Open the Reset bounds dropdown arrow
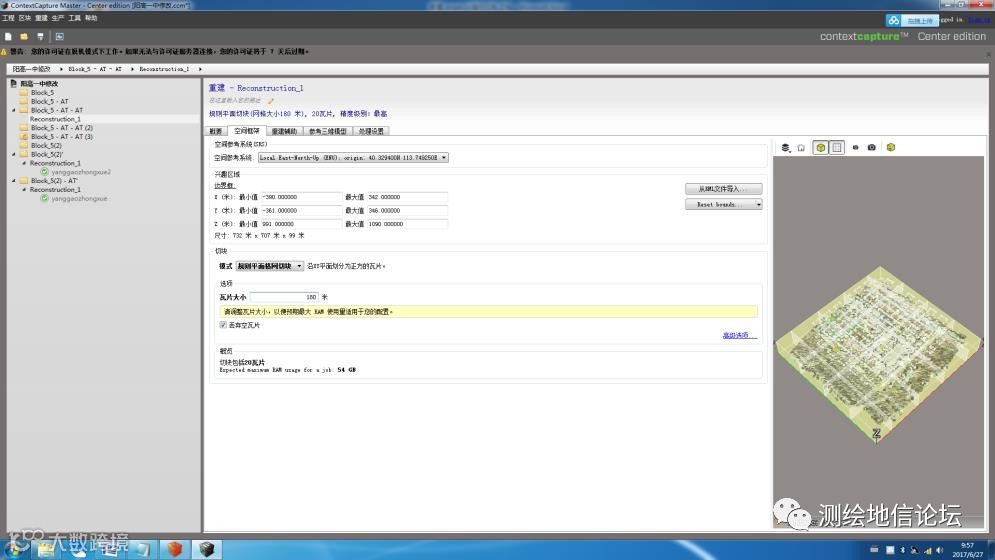Image resolution: width=995 pixels, height=560 pixels. click(x=758, y=204)
